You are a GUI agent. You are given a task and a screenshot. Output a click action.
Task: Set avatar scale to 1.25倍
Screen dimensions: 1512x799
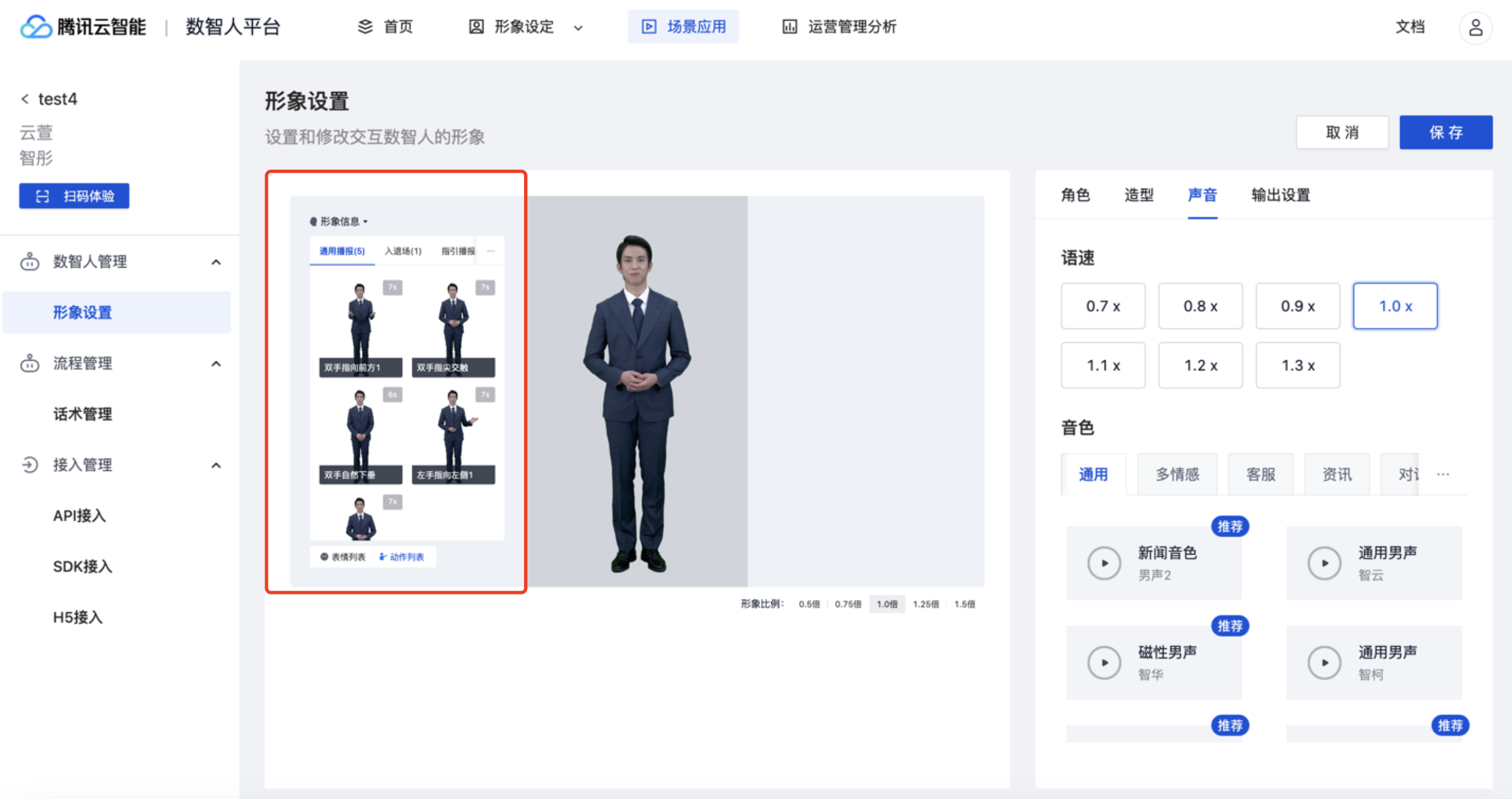(925, 604)
